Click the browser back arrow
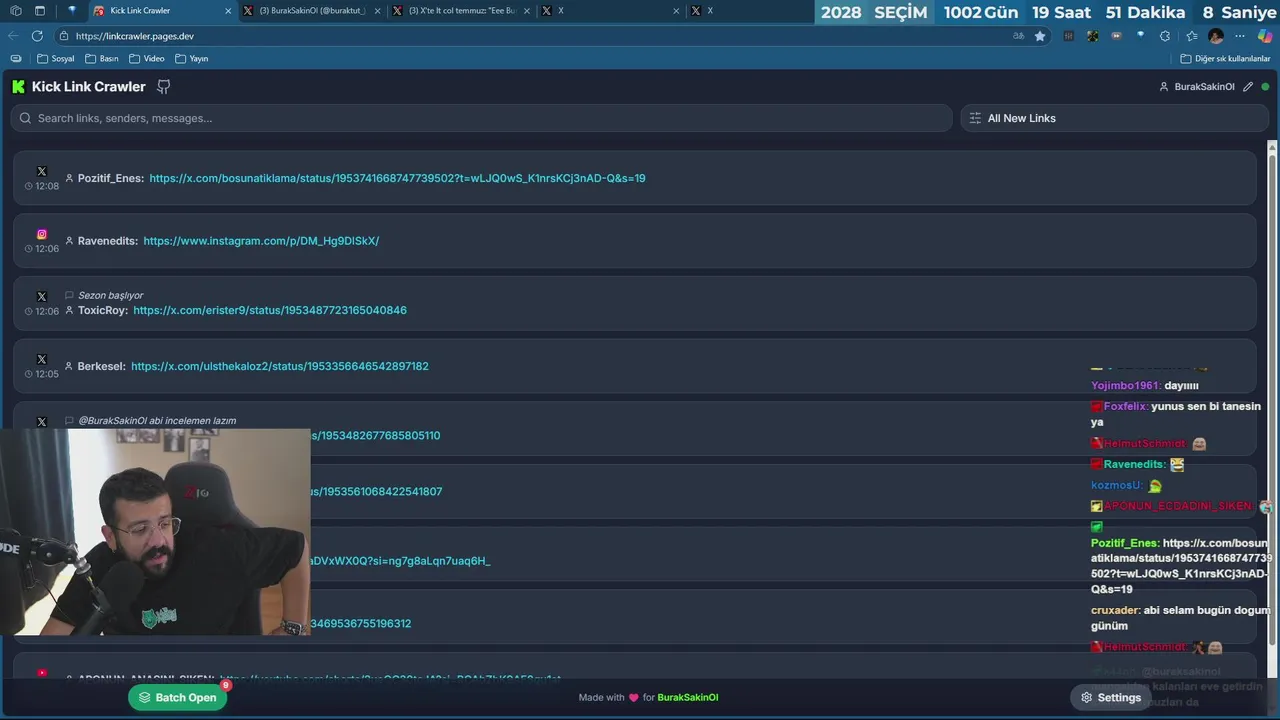The height and width of the screenshot is (720, 1280). [13, 36]
